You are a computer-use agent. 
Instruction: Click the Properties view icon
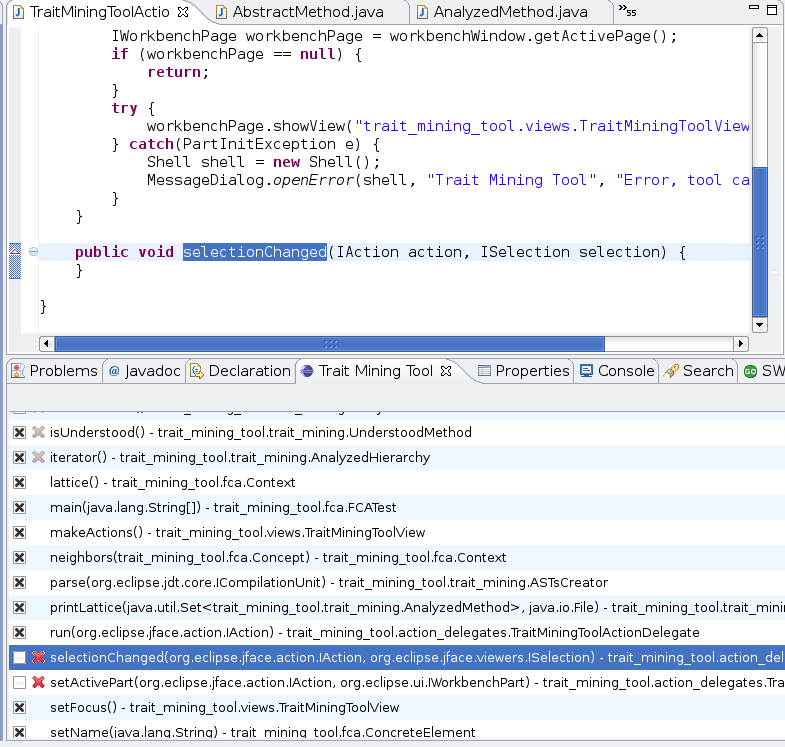click(485, 371)
